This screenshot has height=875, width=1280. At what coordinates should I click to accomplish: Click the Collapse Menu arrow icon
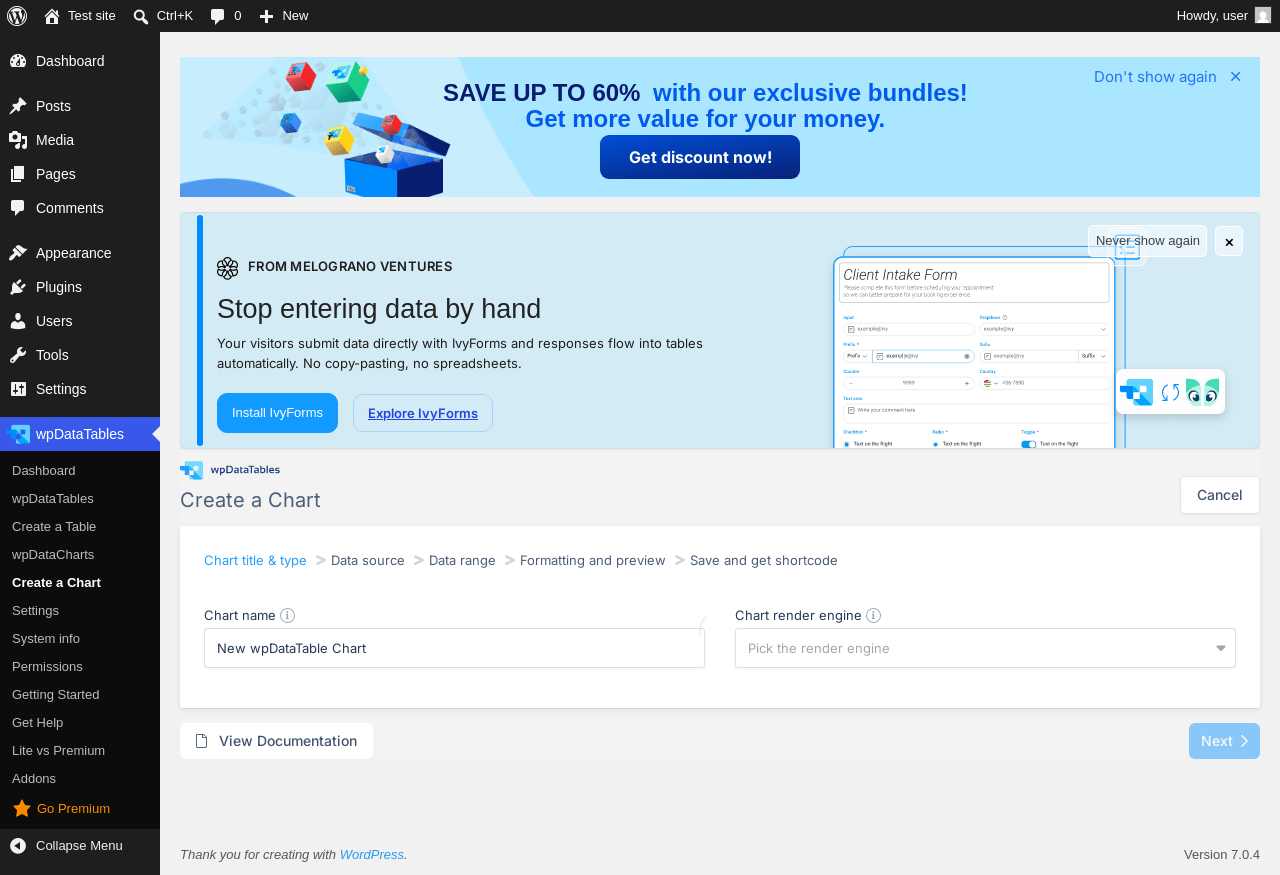tap(18, 846)
